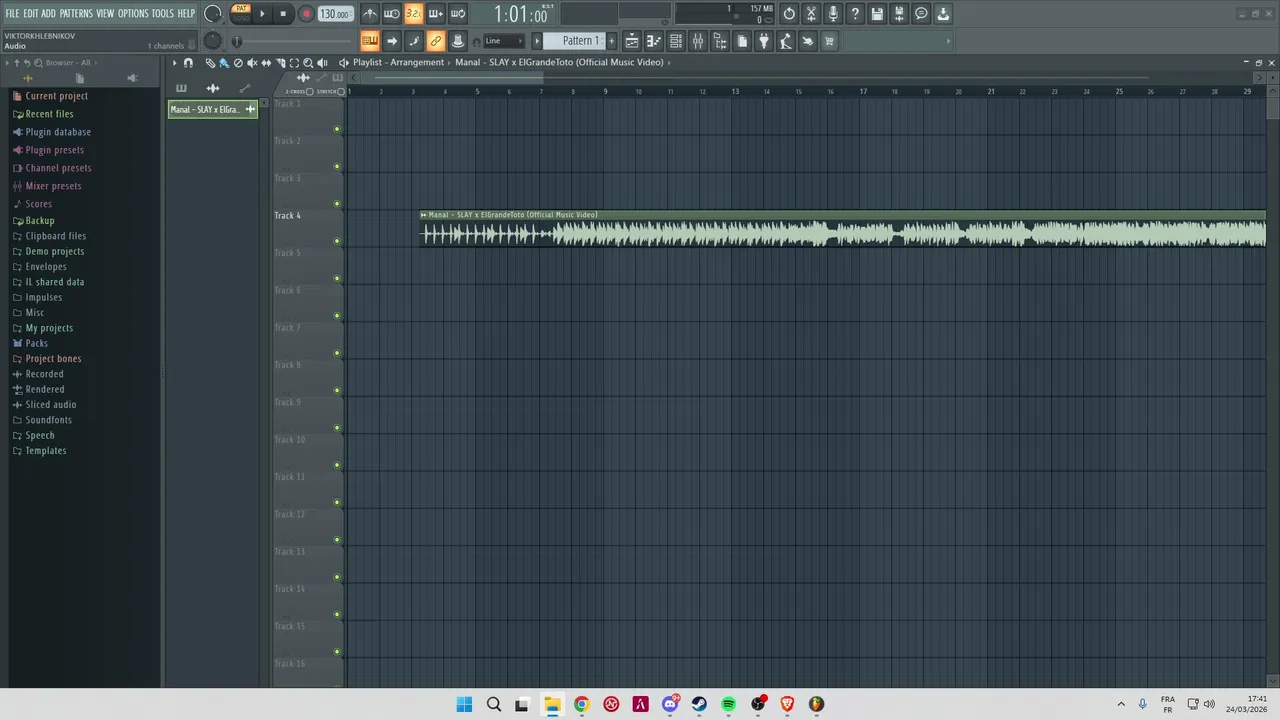Open the Mixer view icon
The height and width of the screenshot is (720, 1280).
(x=698, y=41)
